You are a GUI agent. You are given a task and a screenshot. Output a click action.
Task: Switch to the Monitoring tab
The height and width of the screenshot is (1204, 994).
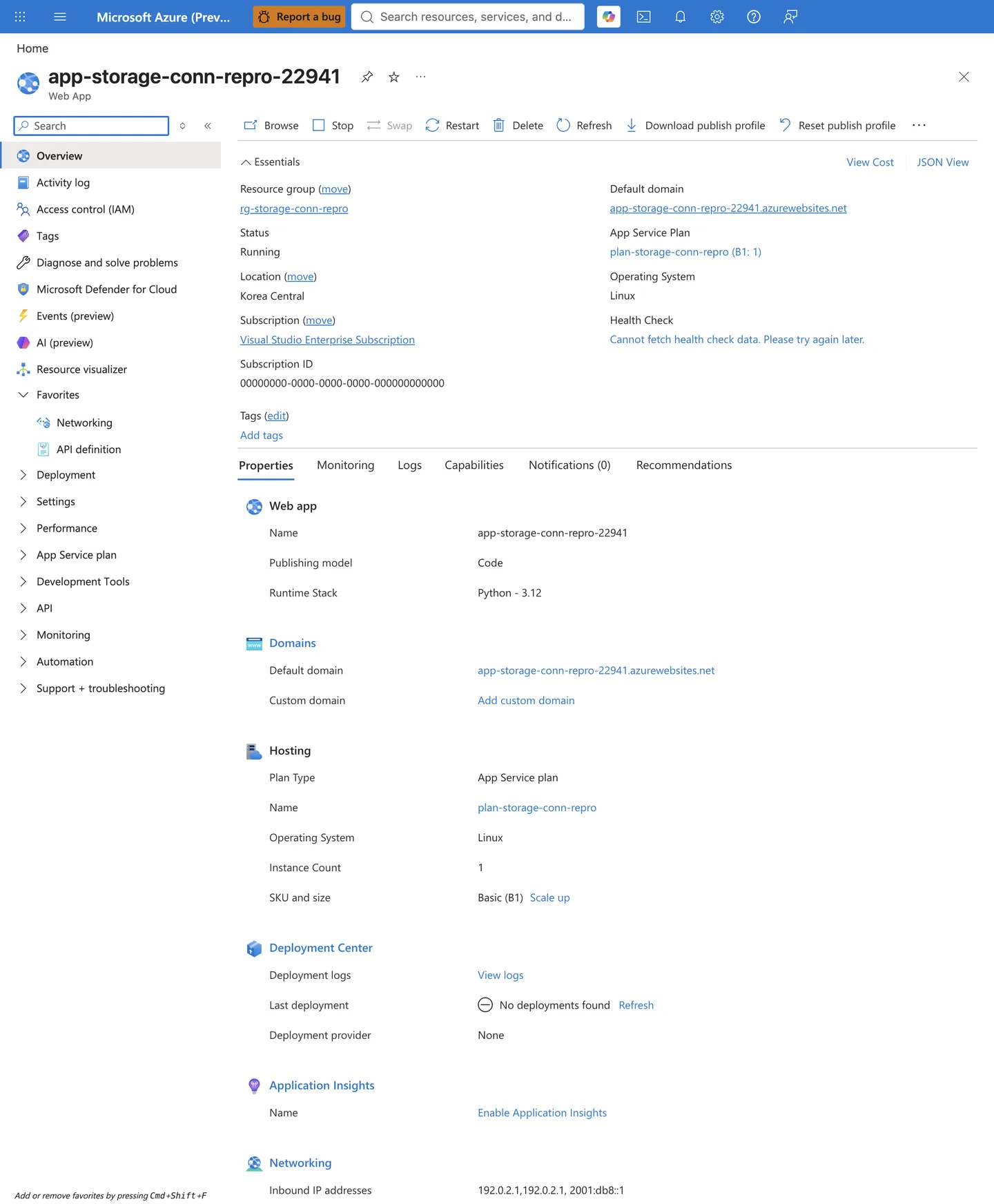[x=345, y=465]
